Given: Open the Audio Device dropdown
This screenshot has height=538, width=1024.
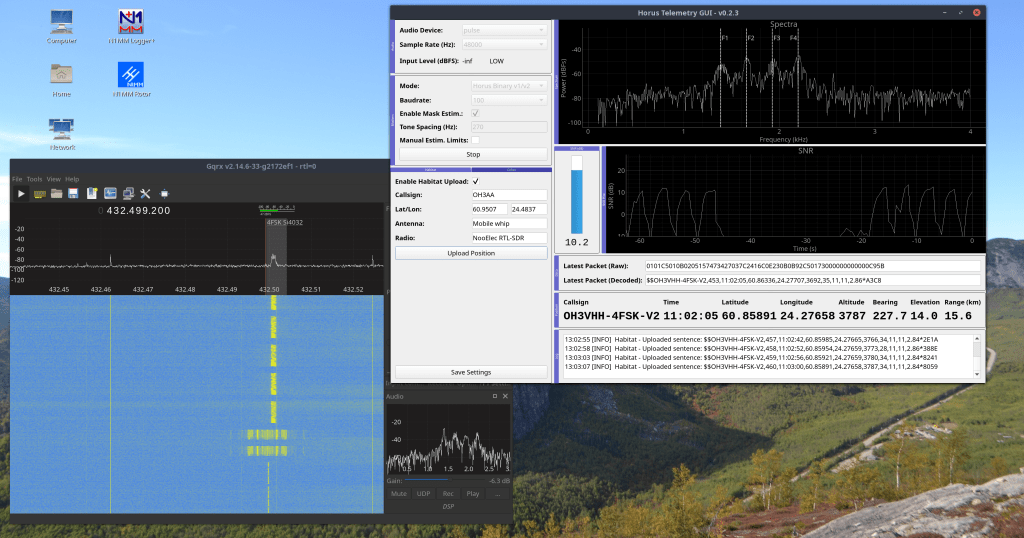Looking at the screenshot, I should tap(503, 31).
